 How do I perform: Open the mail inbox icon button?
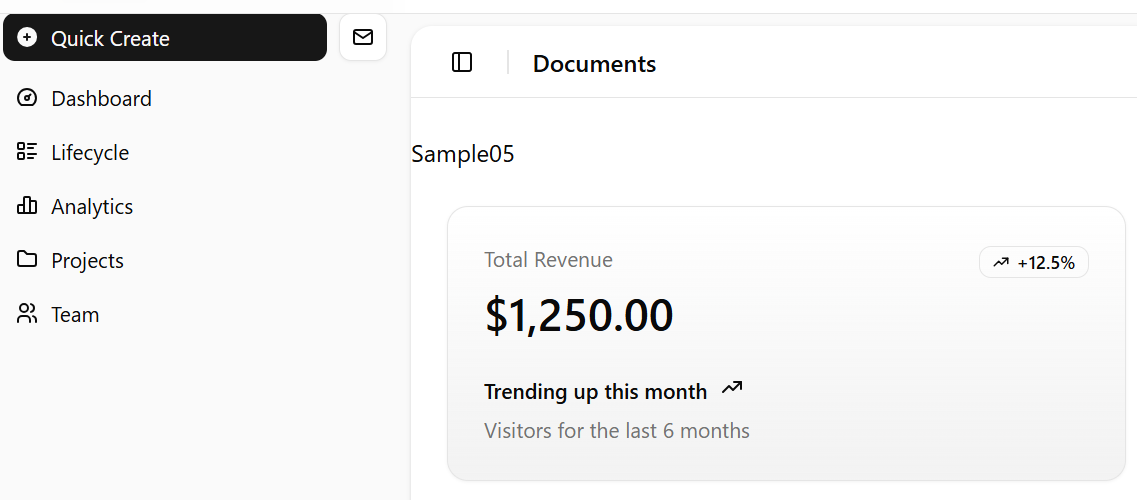(363, 38)
